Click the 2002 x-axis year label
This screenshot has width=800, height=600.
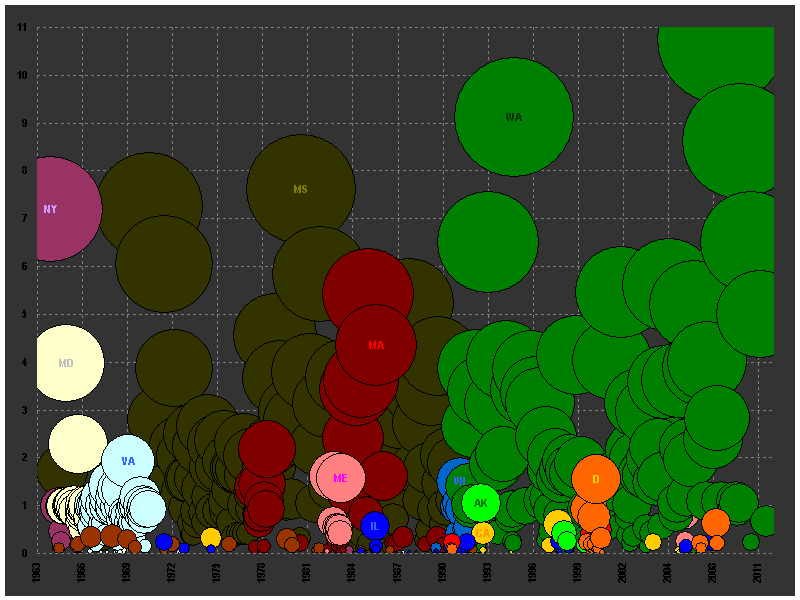click(x=623, y=572)
